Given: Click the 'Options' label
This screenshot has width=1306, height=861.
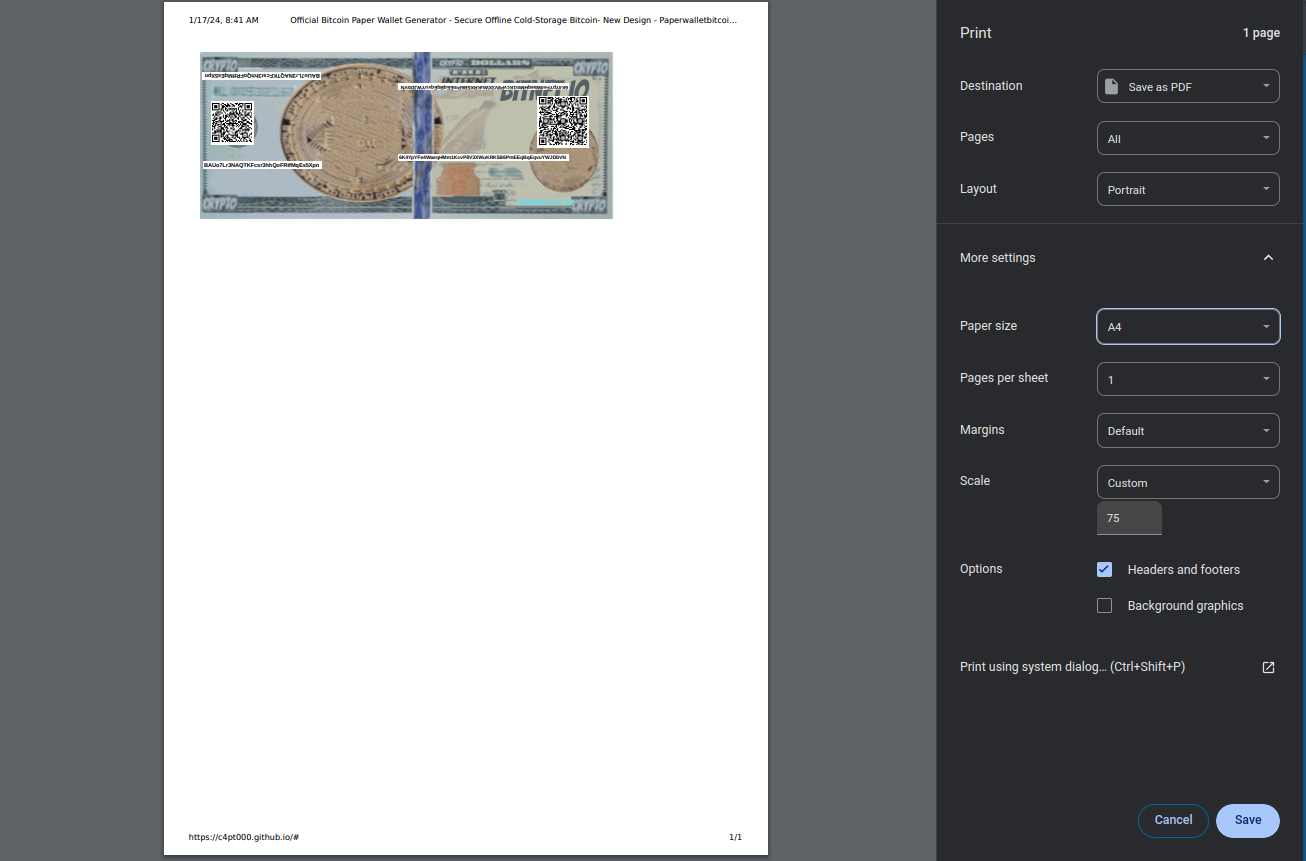Looking at the screenshot, I should tap(981, 569).
